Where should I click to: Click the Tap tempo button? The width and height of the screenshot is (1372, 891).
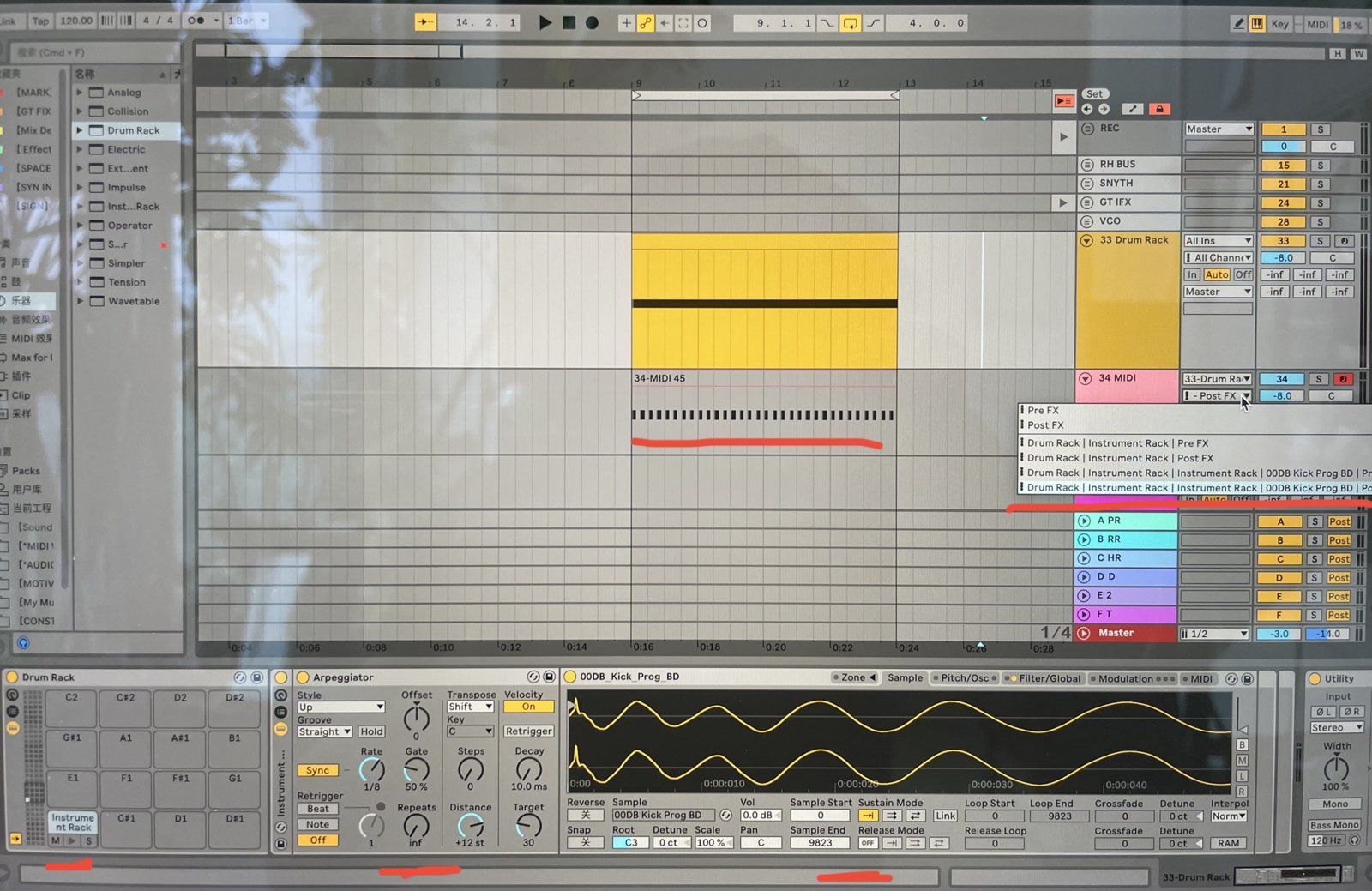click(x=40, y=21)
